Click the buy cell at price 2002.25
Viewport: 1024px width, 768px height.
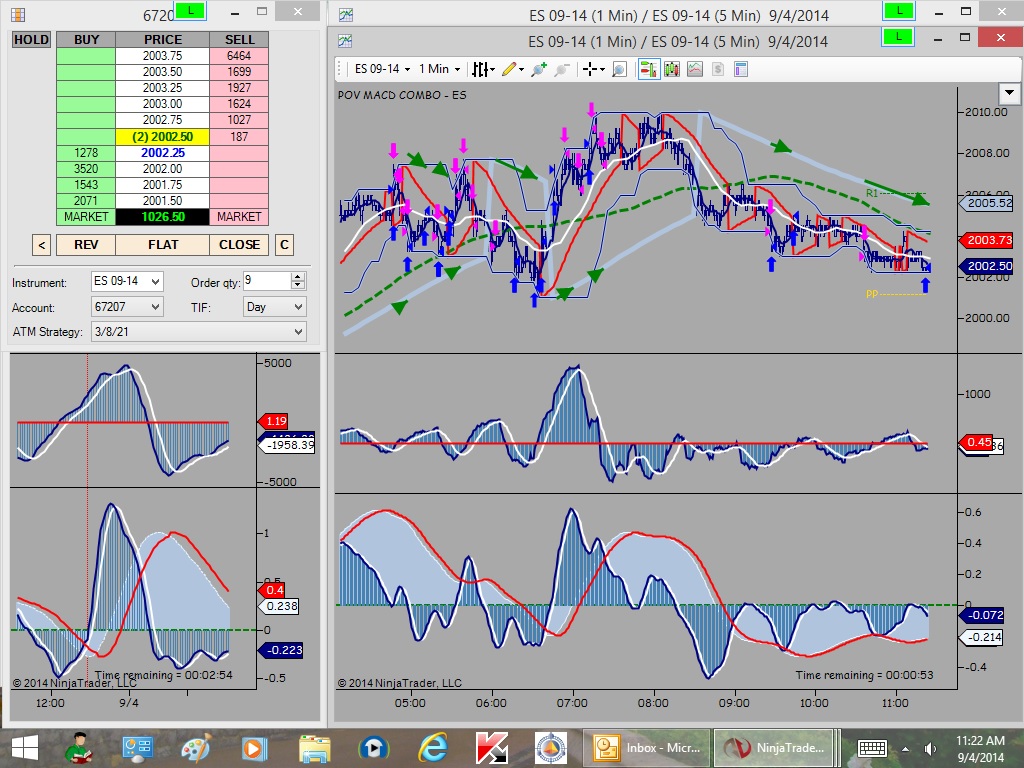pos(86,153)
